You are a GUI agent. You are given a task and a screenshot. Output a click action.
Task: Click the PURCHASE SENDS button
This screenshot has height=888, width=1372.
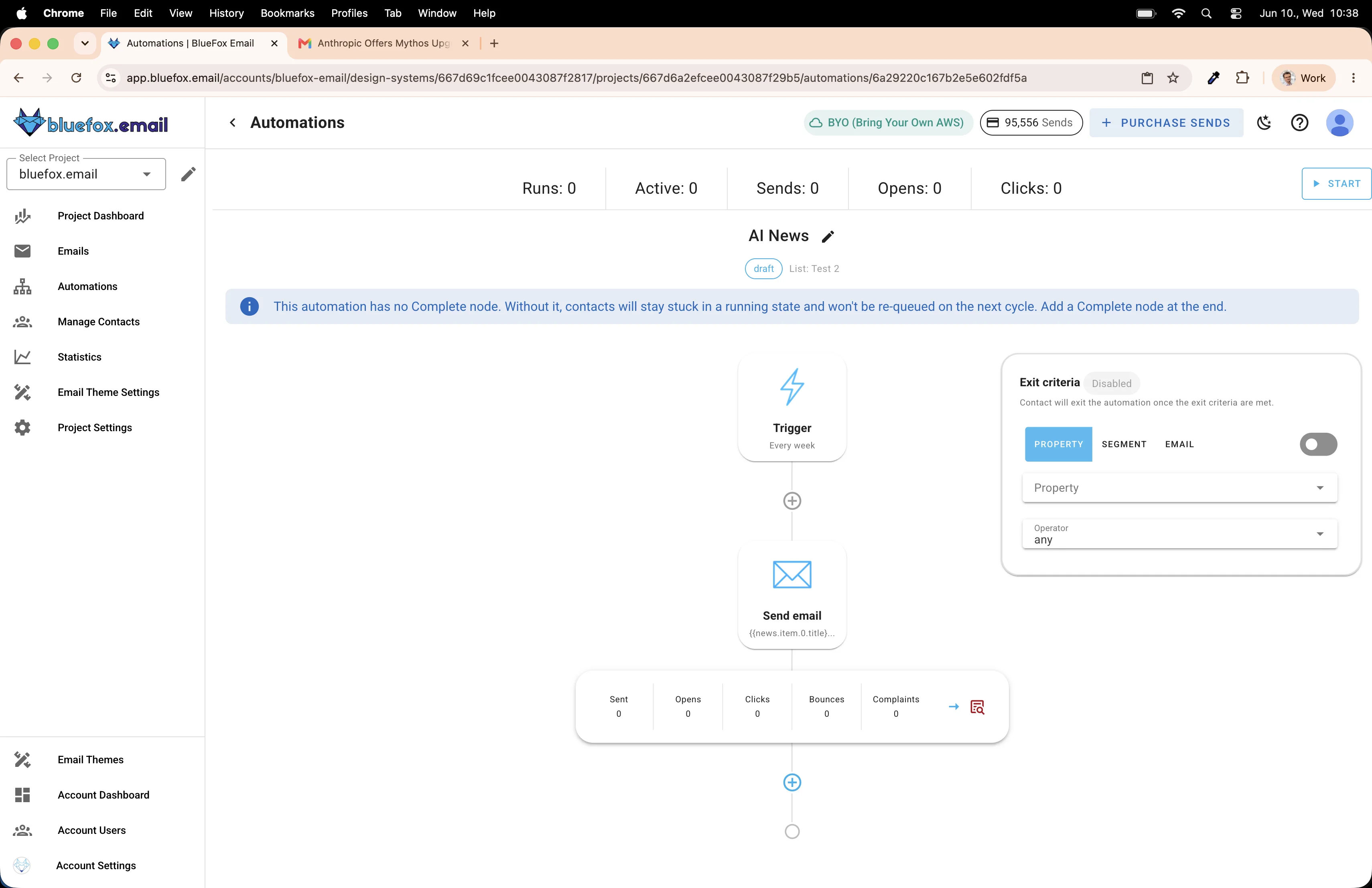(1166, 123)
